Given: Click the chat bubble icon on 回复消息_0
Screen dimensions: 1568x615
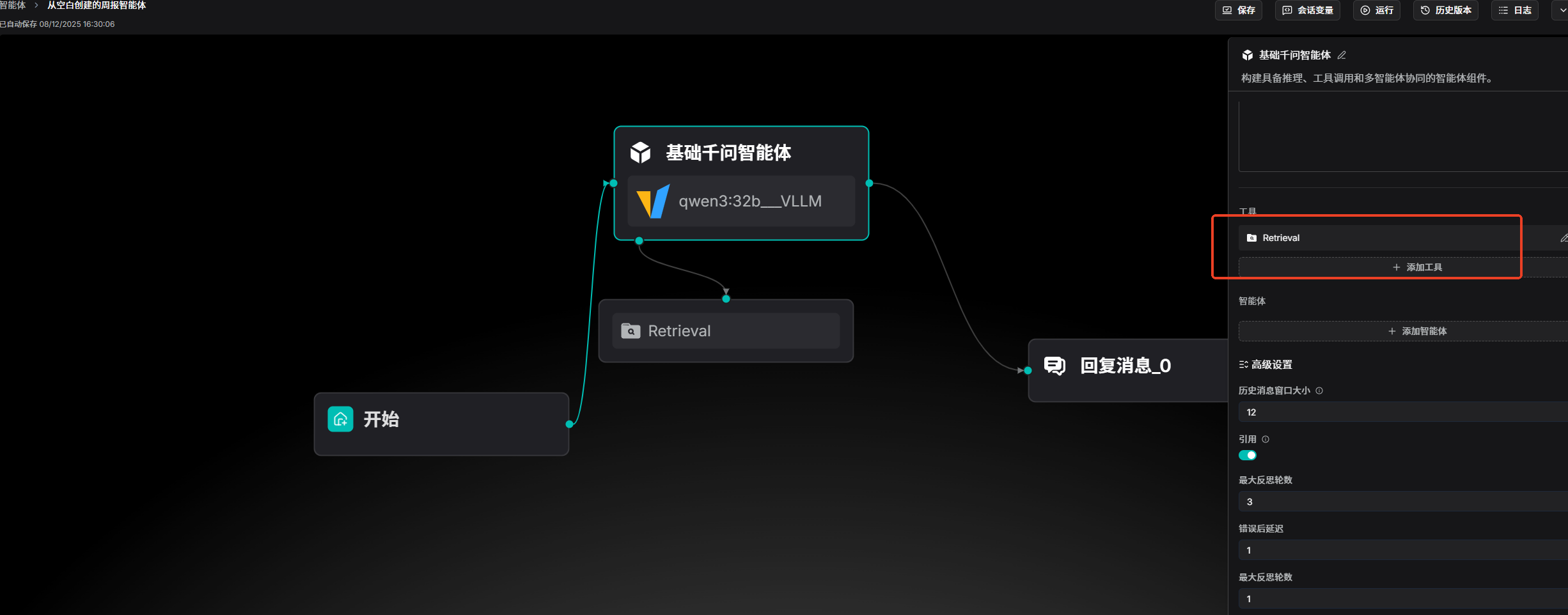Looking at the screenshot, I should tap(1054, 366).
